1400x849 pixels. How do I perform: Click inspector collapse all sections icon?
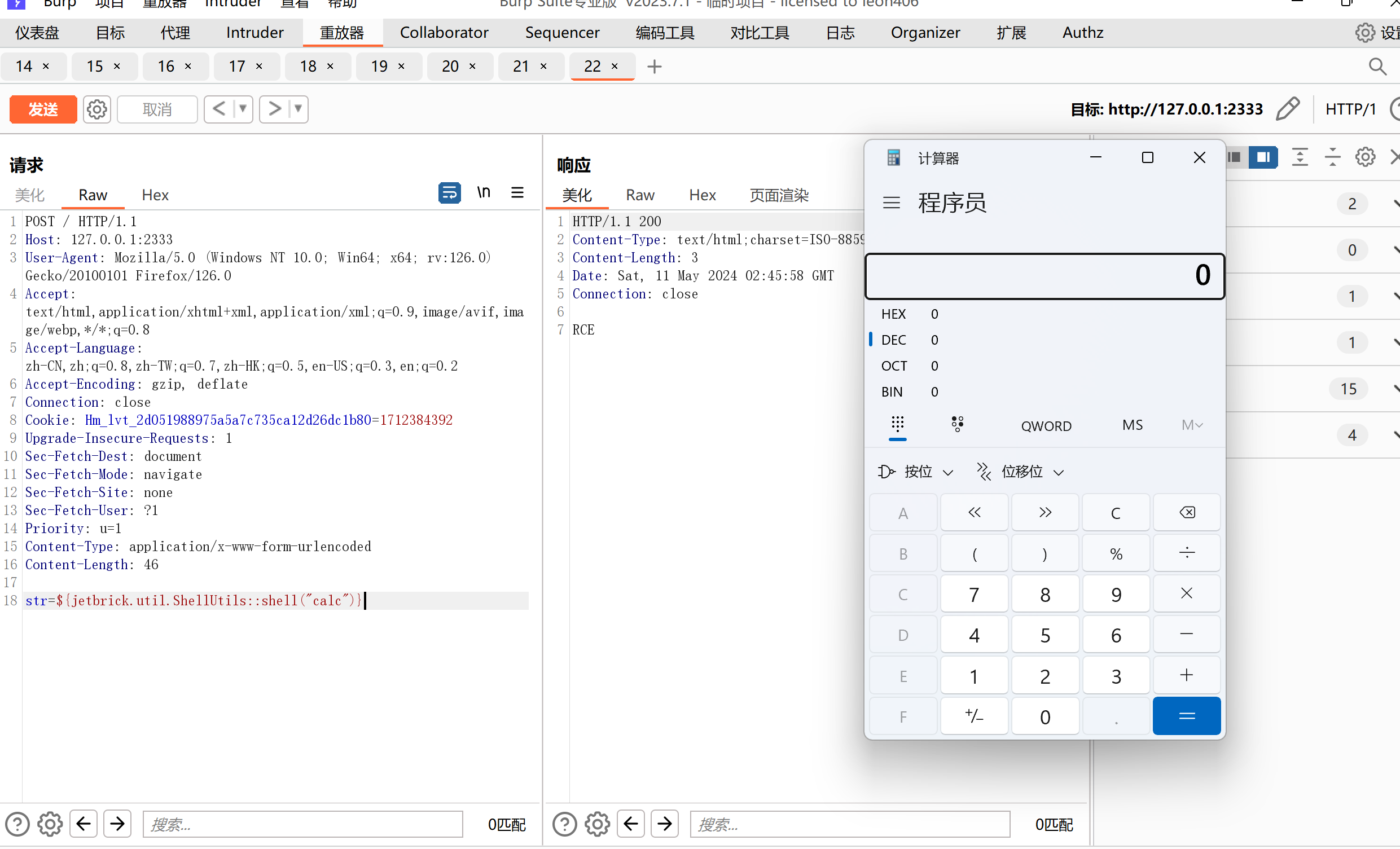(1332, 157)
